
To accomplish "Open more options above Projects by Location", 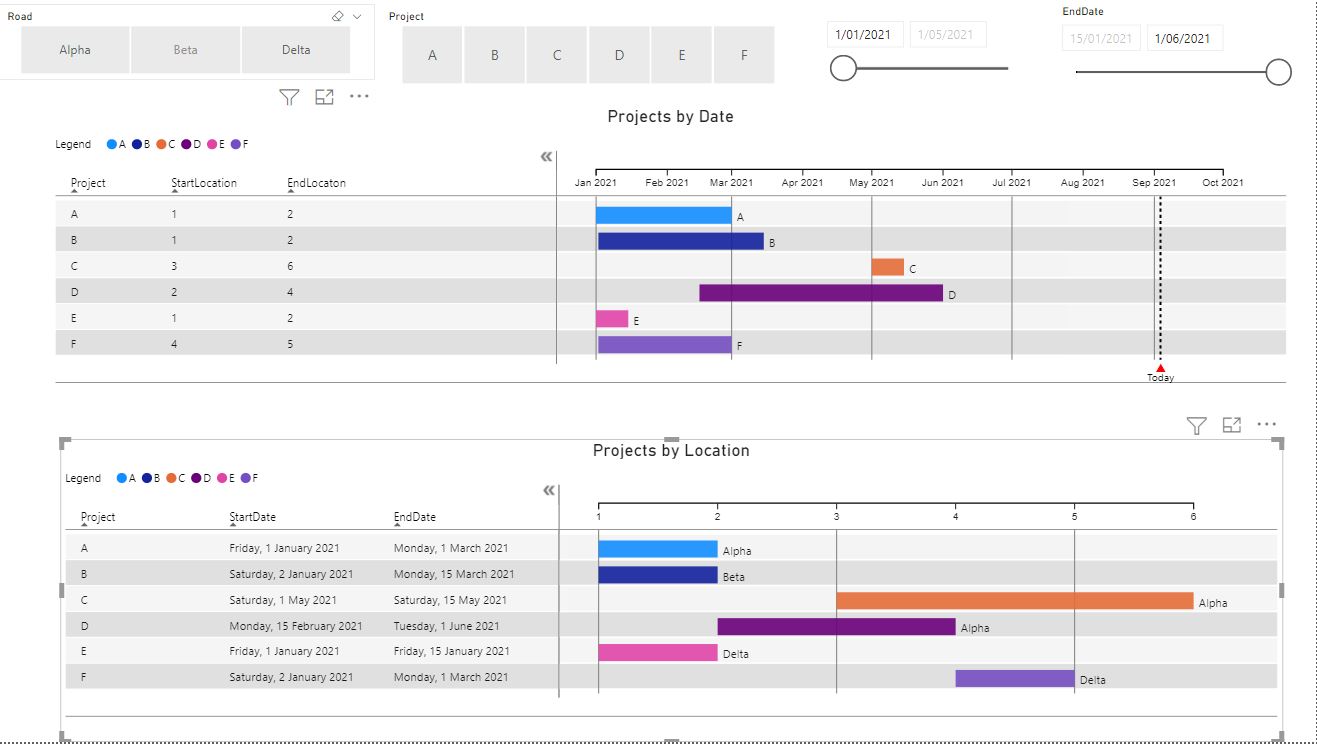I will (1267, 425).
